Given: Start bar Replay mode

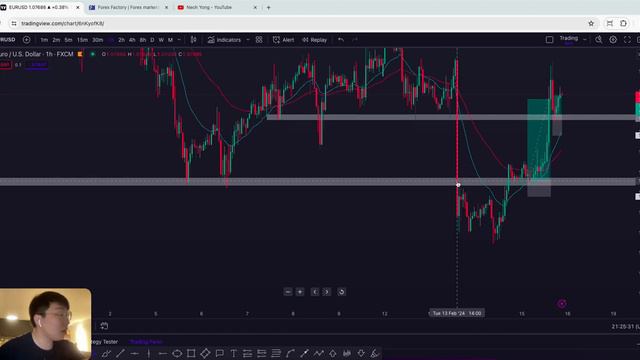Looking at the screenshot, I should (x=315, y=40).
